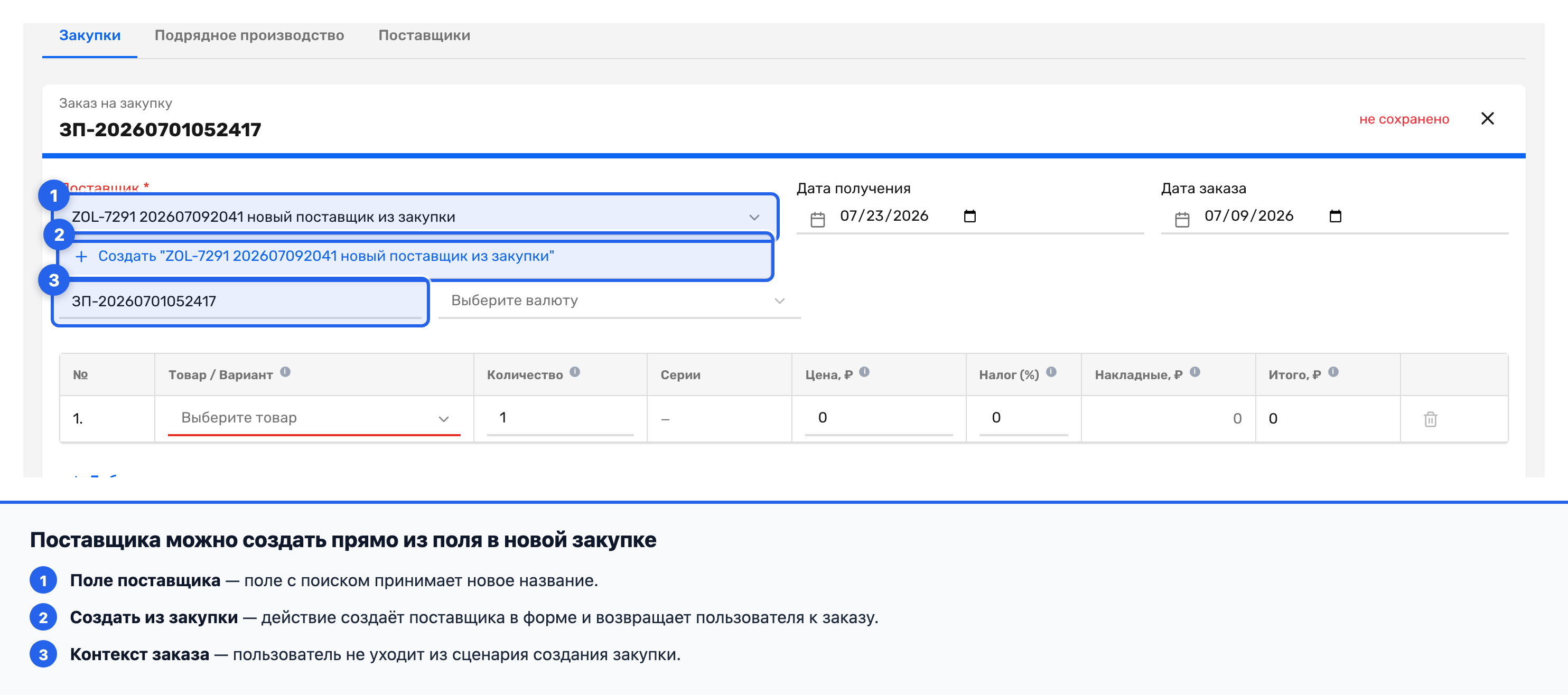Open the receipt date picker icon
Image resolution: width=1568 pixels, height=695 pixels.
(969, 216)
